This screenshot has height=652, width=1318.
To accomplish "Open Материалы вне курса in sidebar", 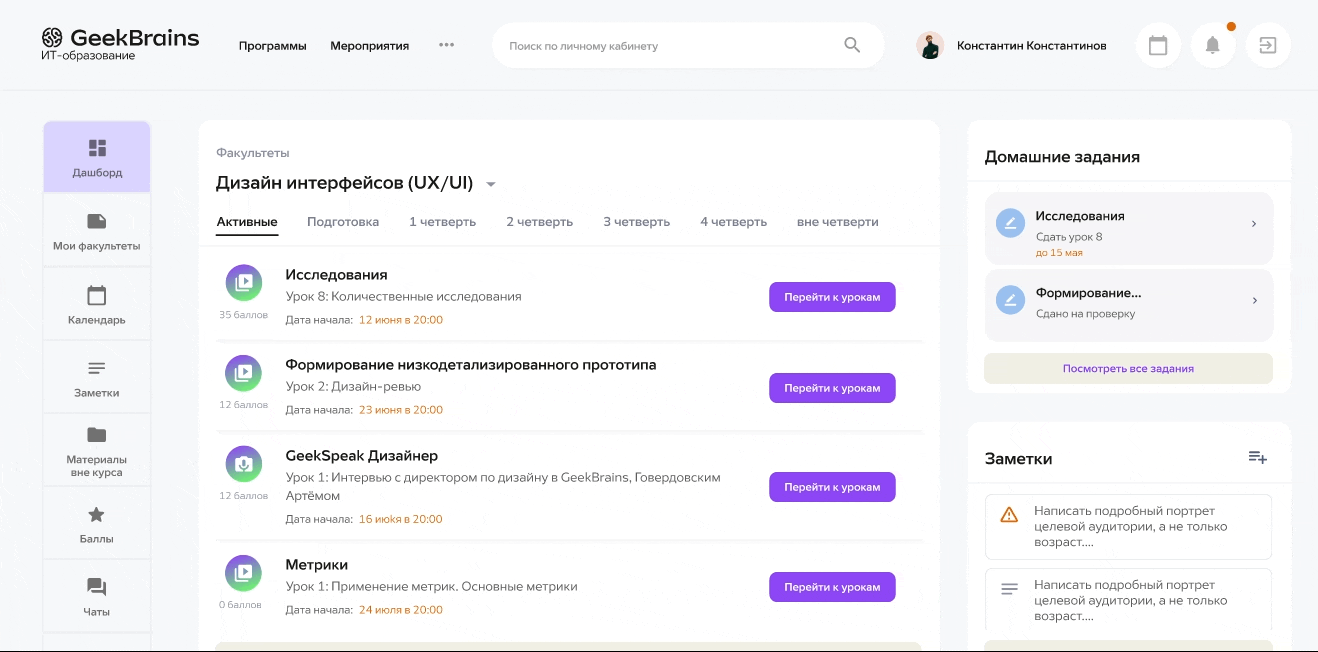I will (96, 448).
